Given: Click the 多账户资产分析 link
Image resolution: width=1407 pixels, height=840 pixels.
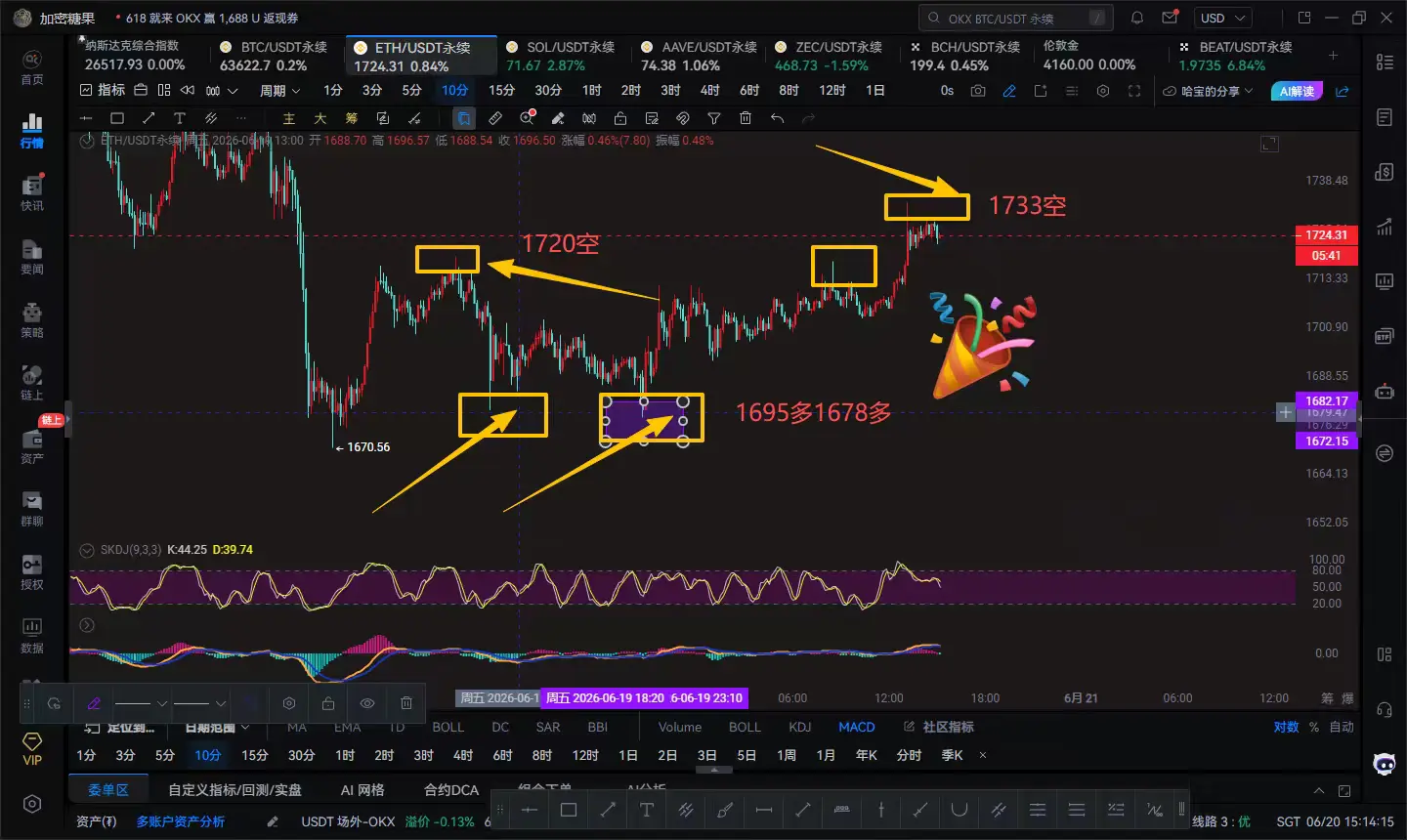Looking at the screenshot, I should tap(181, 821).
